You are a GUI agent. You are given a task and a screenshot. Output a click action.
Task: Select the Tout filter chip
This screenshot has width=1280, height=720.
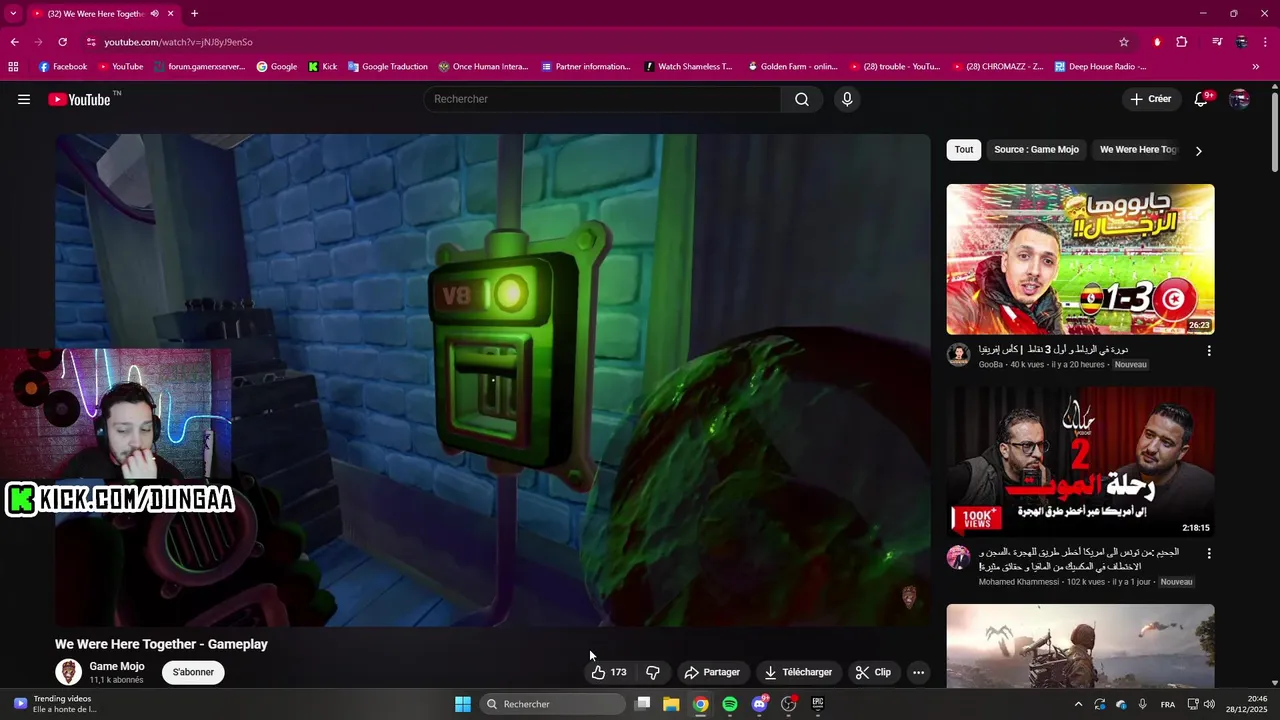coord(964,150)
